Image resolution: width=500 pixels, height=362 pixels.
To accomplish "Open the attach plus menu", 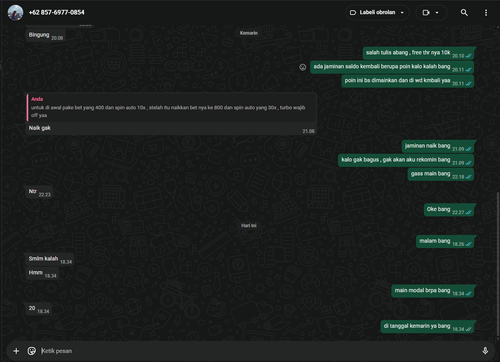I will 16,351.
